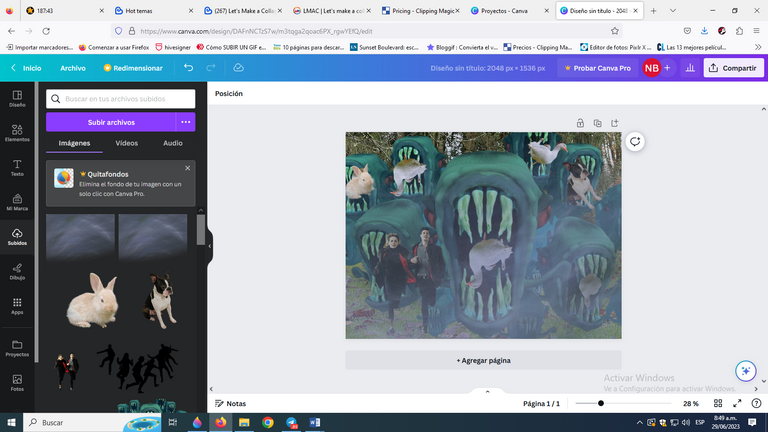
Task: Click the Compartir share button
Action: pos(733,68)
